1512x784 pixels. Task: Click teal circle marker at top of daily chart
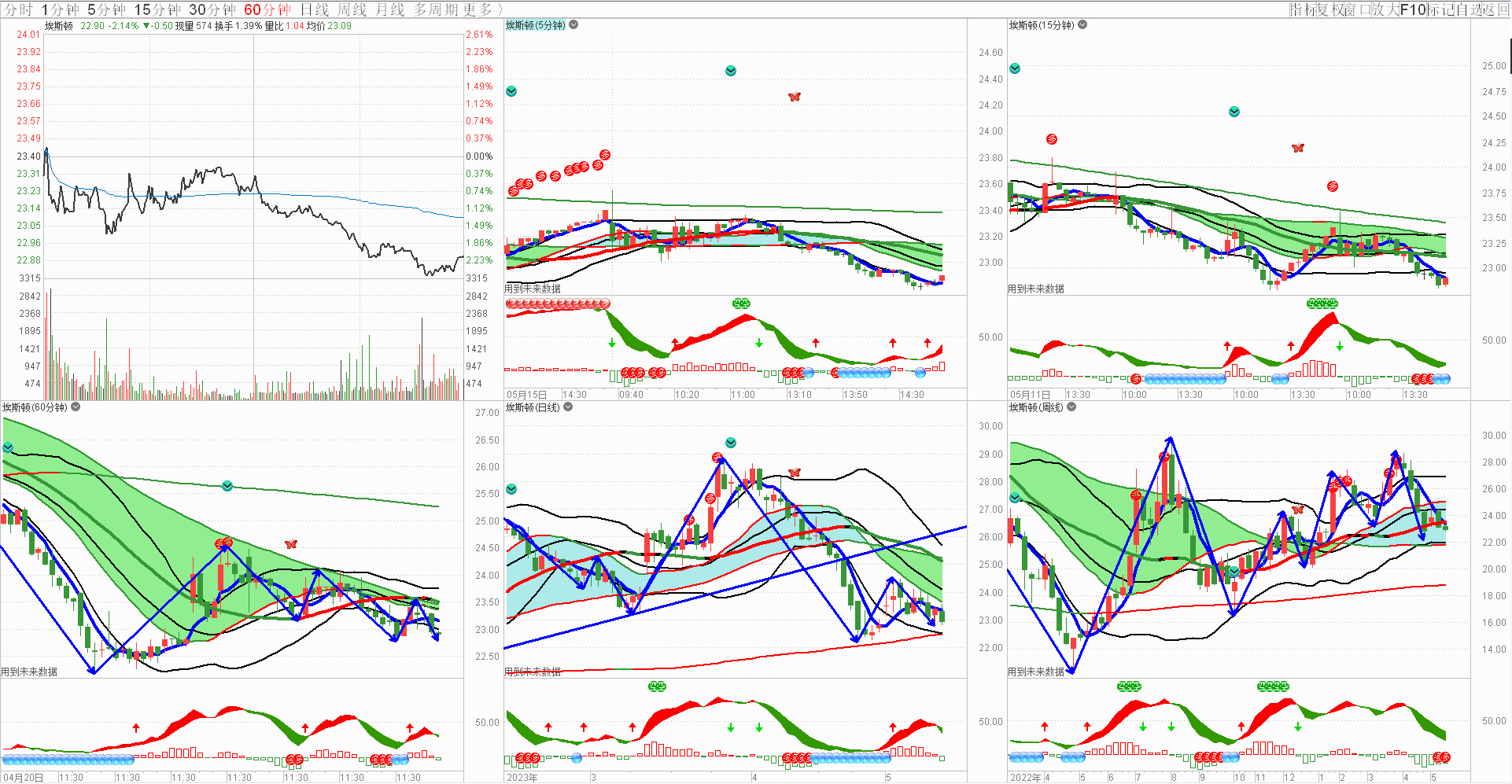(x=731, y=443)
